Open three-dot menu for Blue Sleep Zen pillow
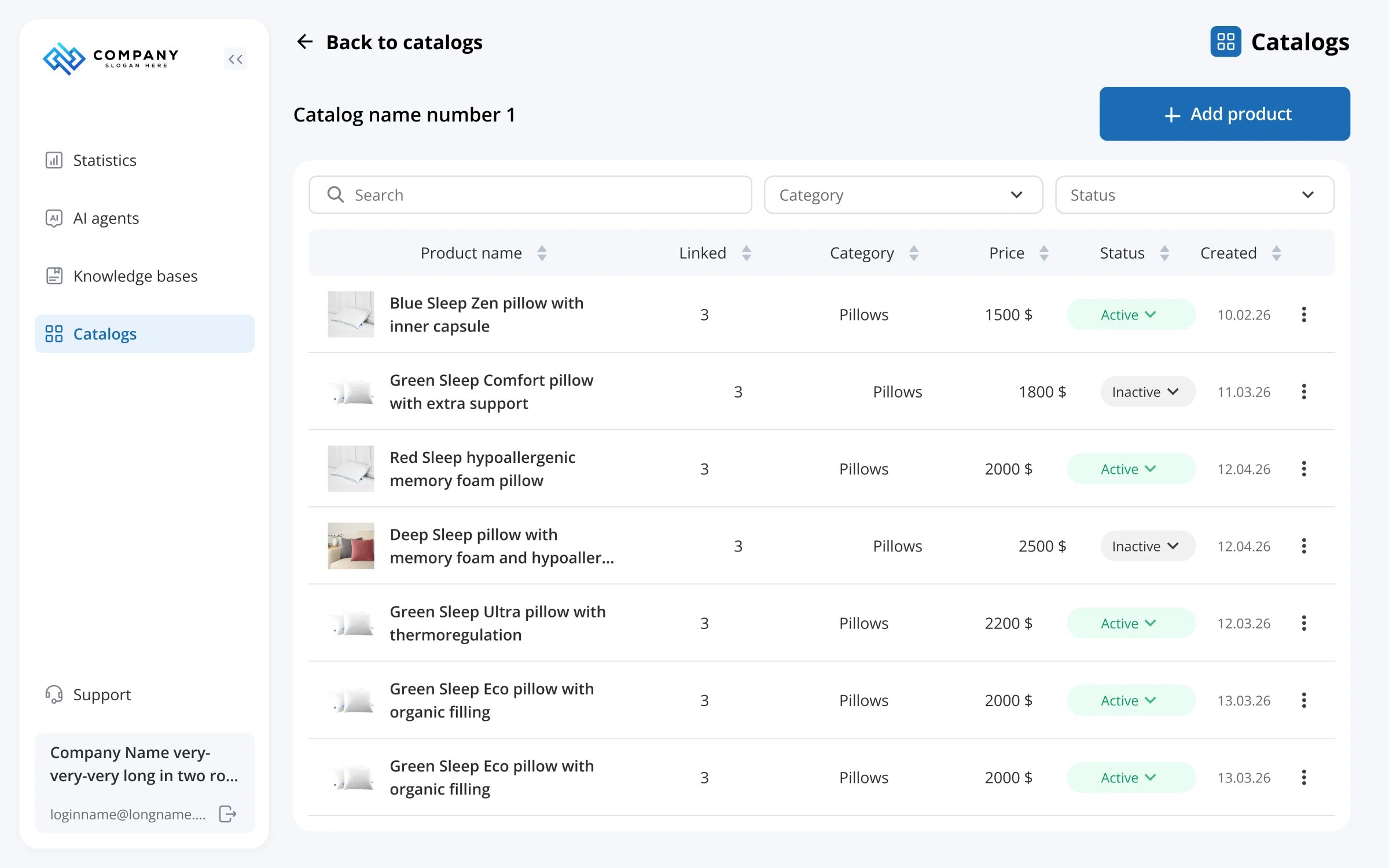 point(1304,315)
